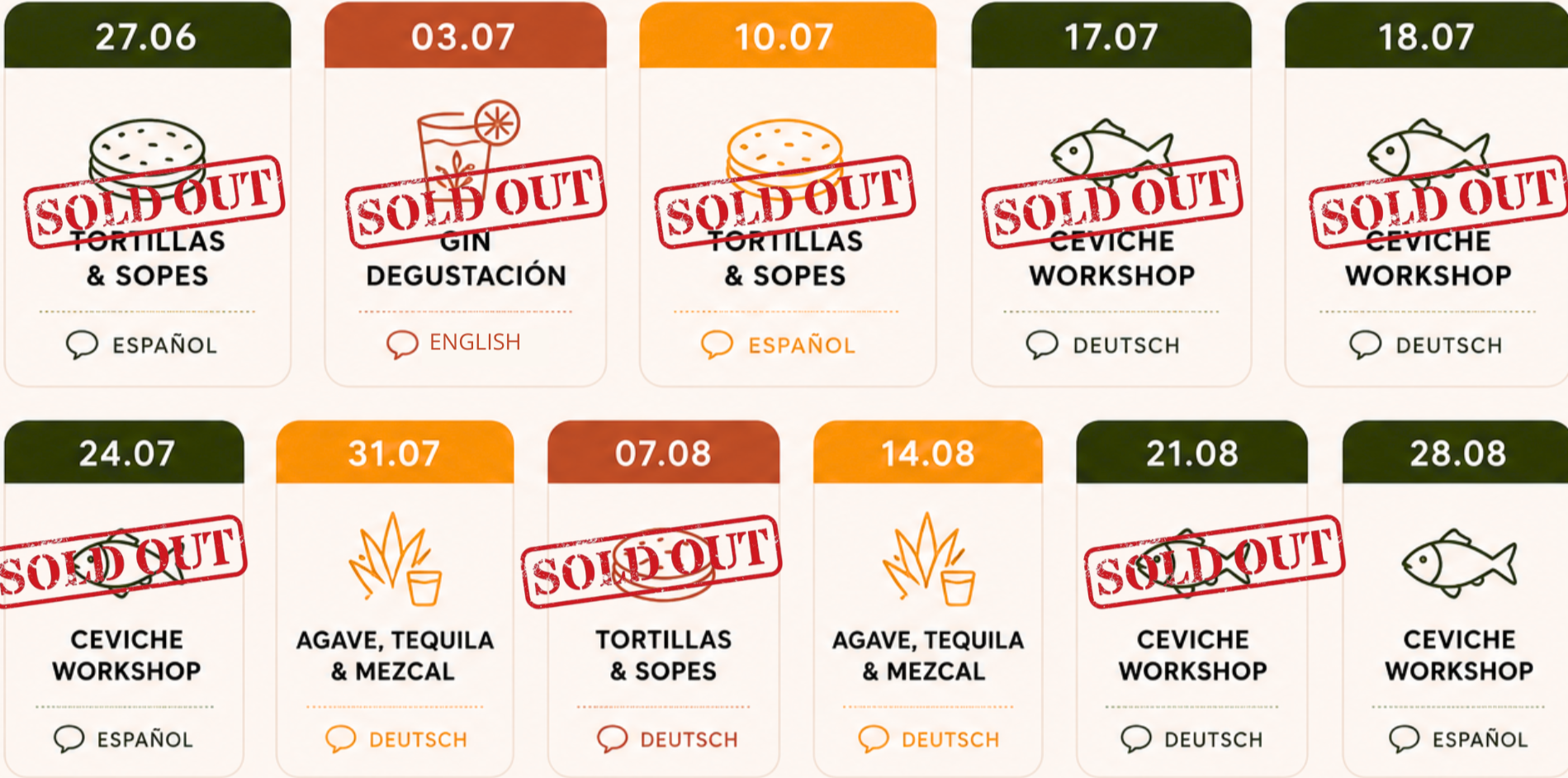This screenshot has height=778, width=1568.
Task: Select the 14.08 date header
Action: click(928, 453)
